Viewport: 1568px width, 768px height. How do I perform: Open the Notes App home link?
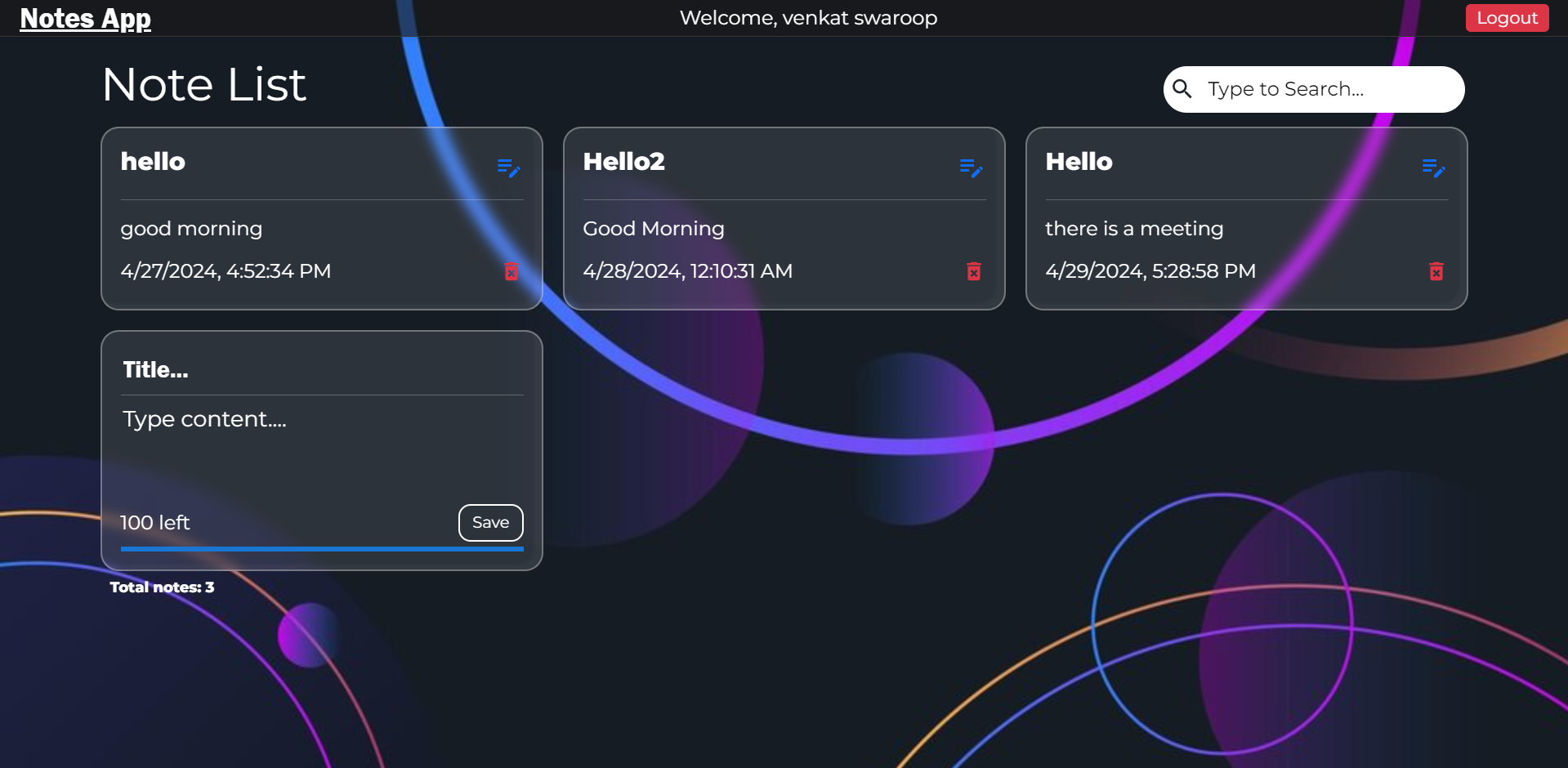point(86,18)
